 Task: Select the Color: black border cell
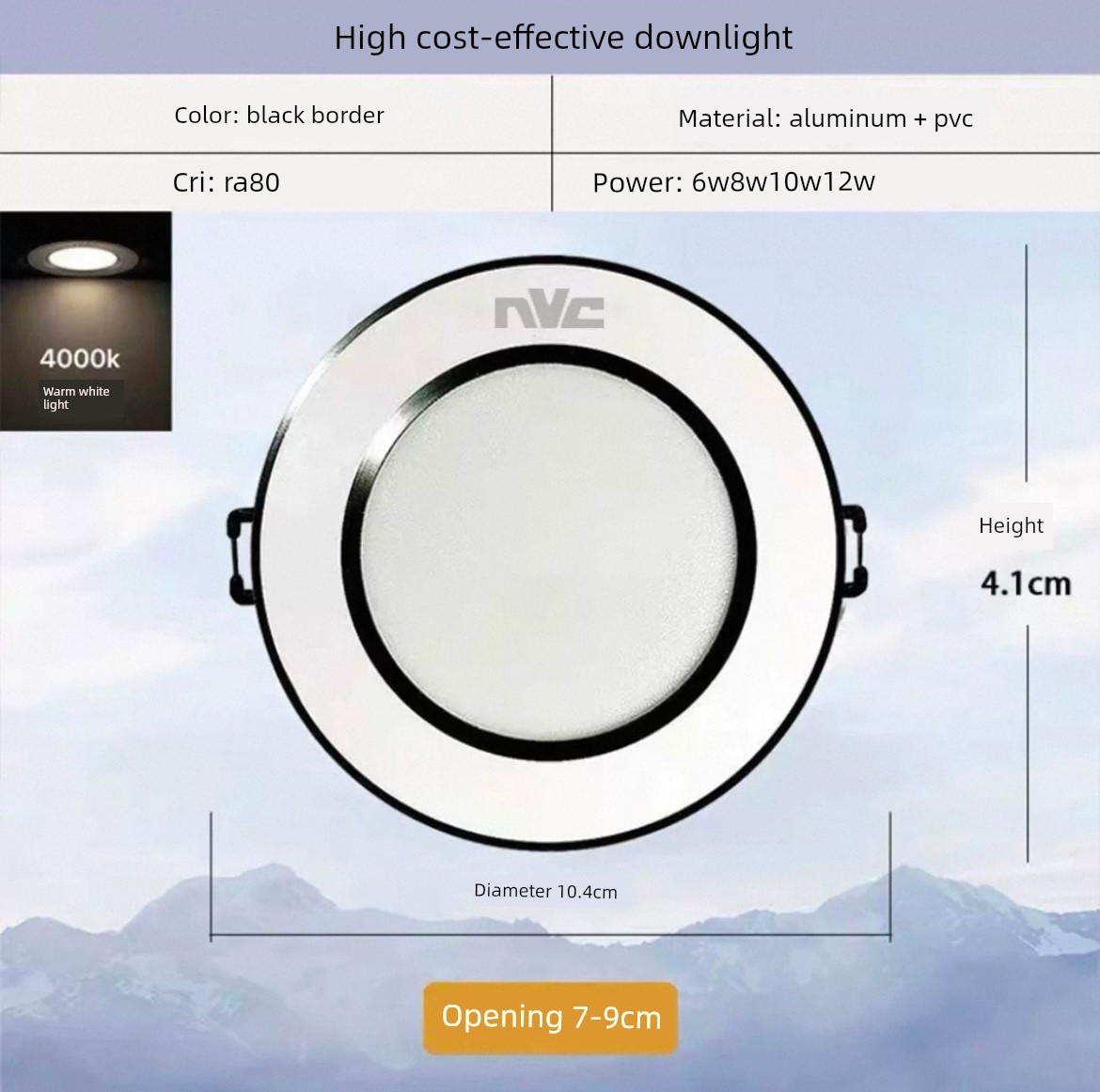pyautogui.click(x=275, y=115)
